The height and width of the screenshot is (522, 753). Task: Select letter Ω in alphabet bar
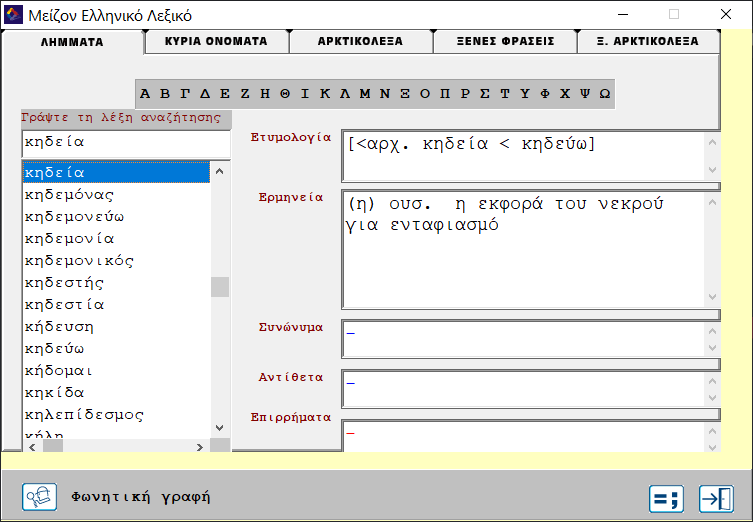click(x=605, y=94)
